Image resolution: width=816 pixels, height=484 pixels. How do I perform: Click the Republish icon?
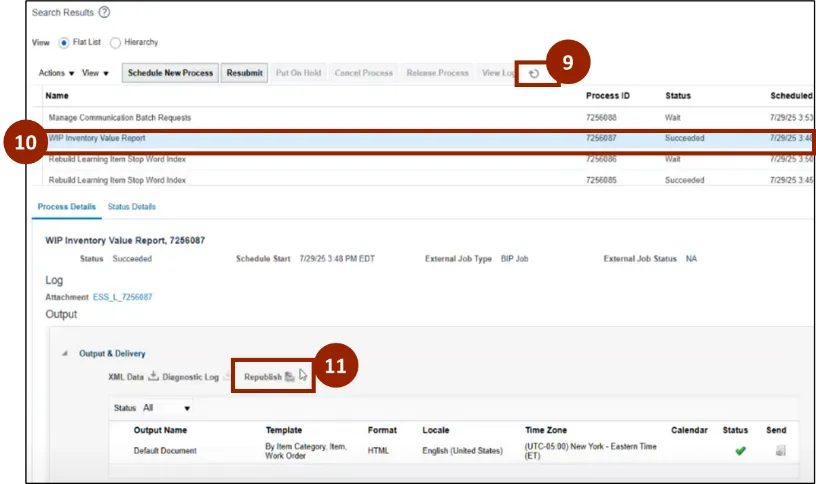point(289,377)
